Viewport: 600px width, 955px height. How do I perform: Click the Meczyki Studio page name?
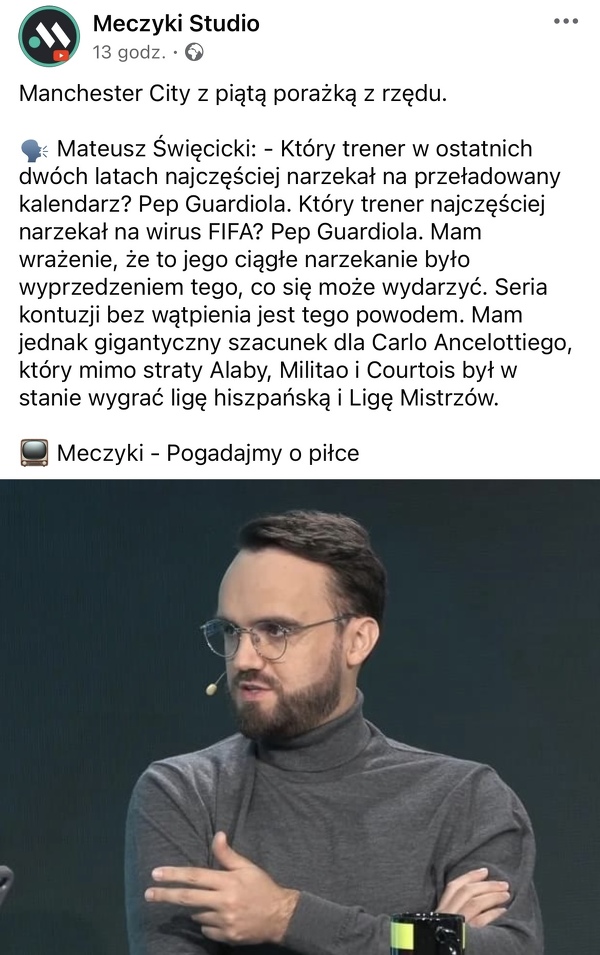pyautogui.click(x=176, y=23)
